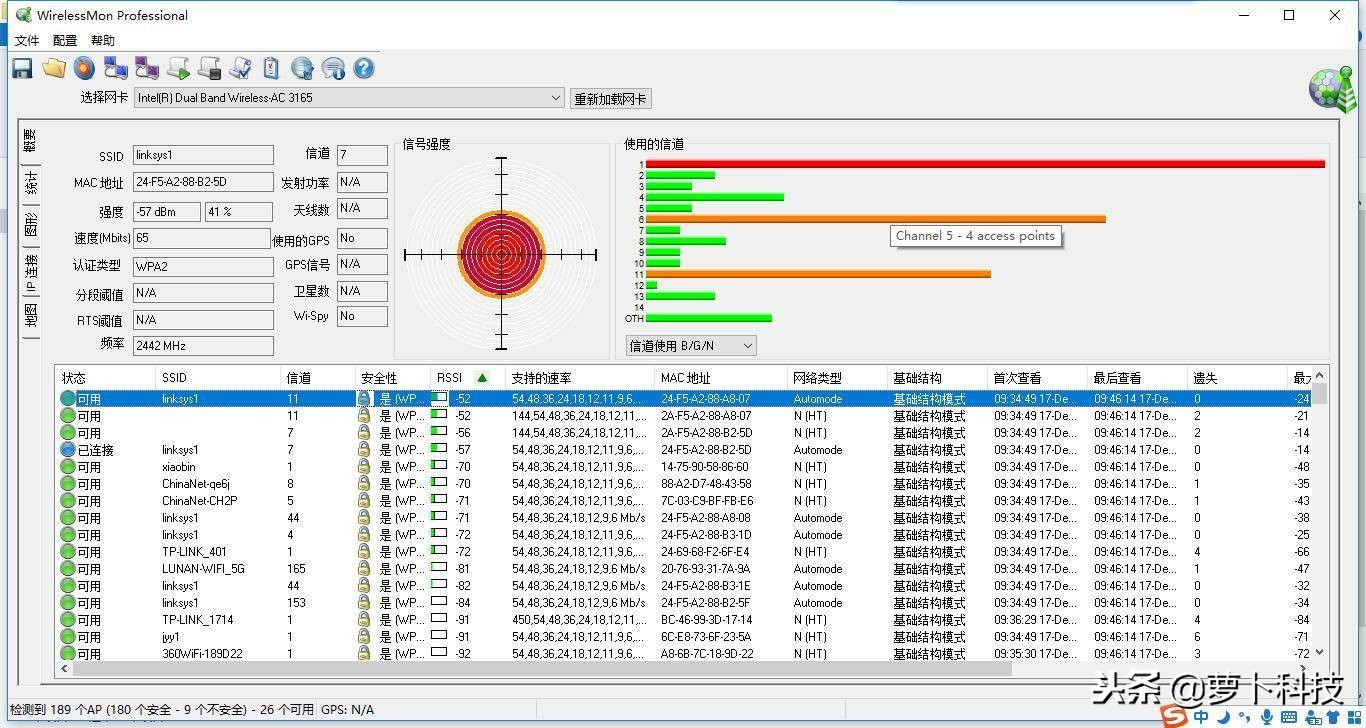Open help via the question mark toolbar icon
Screen dimensions: 1366x728
(x=363, y=68)
